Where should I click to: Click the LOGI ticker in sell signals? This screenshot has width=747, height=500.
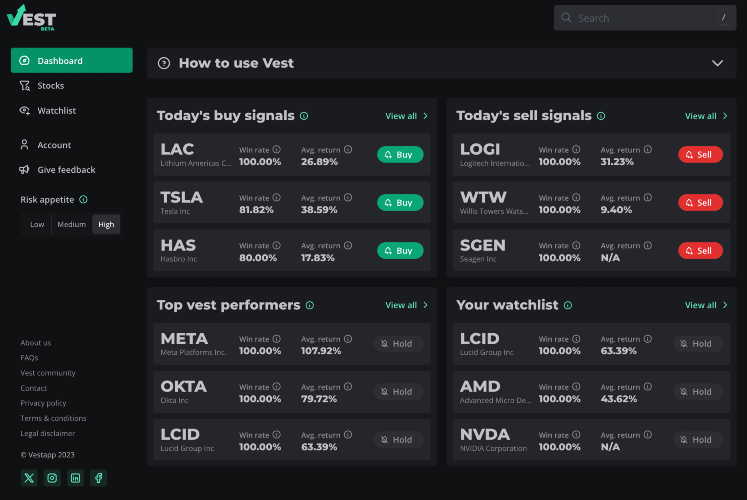pos(480,150)
